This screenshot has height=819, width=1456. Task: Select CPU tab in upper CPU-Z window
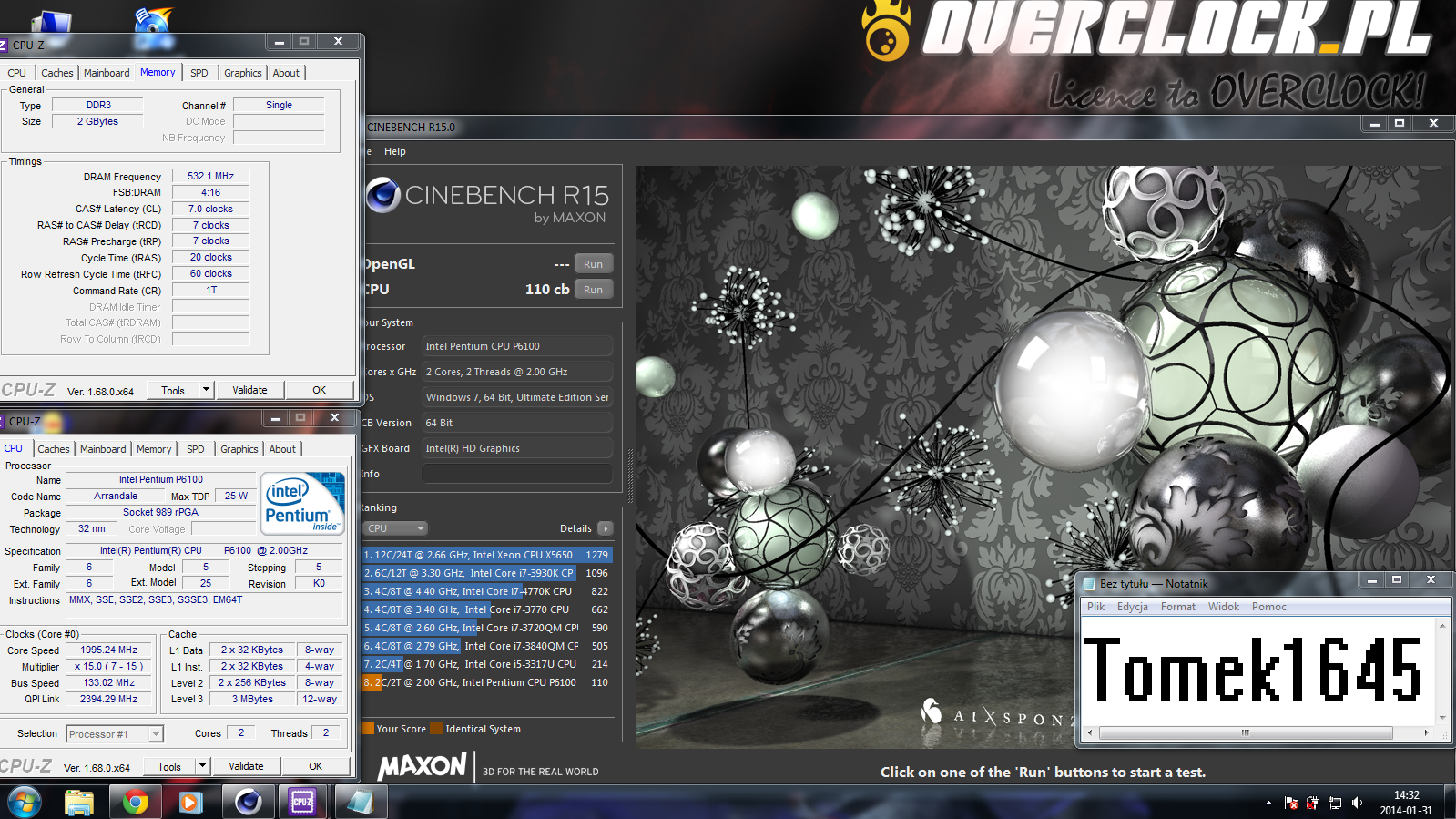click(17, 73)
